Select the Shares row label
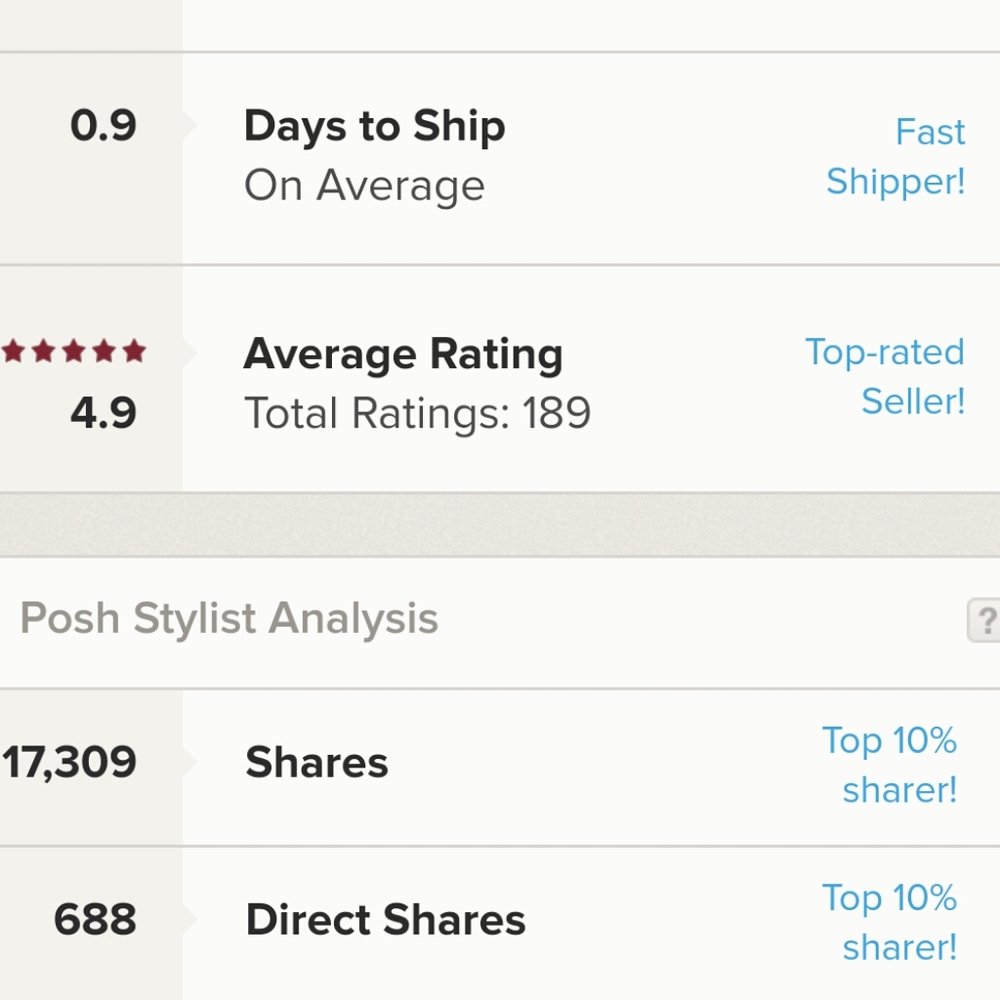 [317, 763]
